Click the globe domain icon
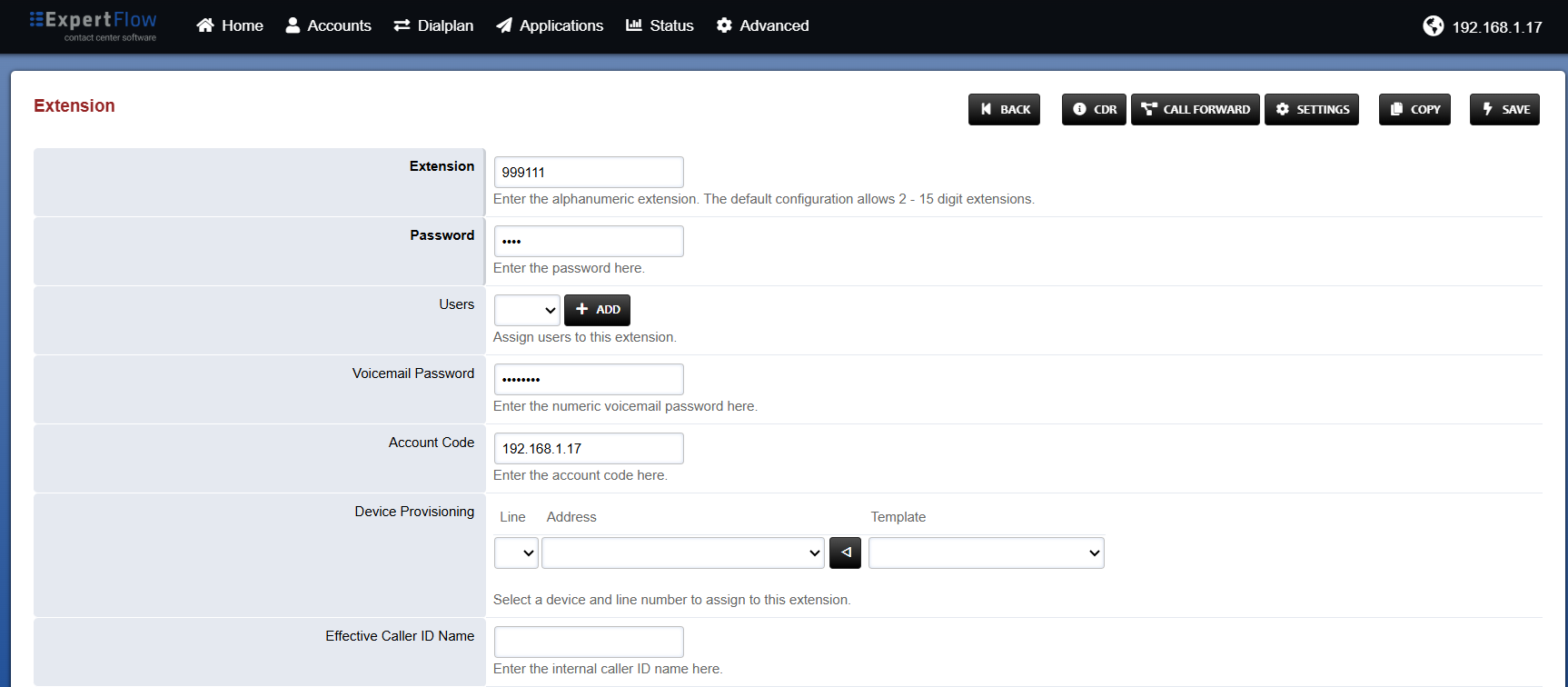The image size is (1568, 687). [x=1434, y=26]
